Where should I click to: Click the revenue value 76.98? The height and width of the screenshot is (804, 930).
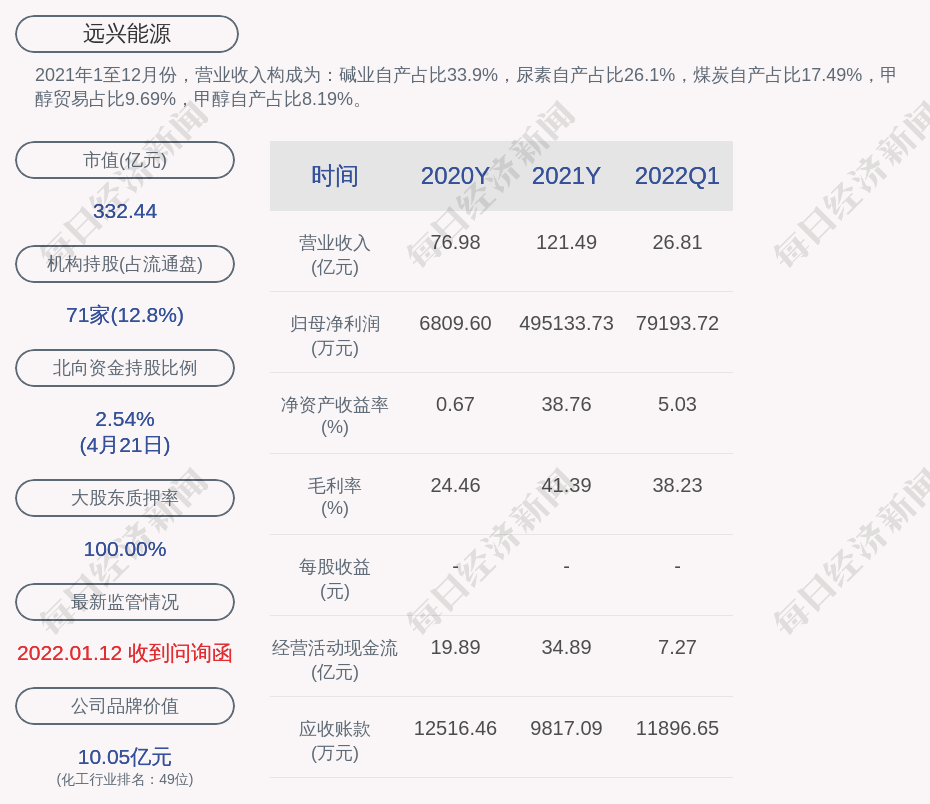tap(455, 243)
